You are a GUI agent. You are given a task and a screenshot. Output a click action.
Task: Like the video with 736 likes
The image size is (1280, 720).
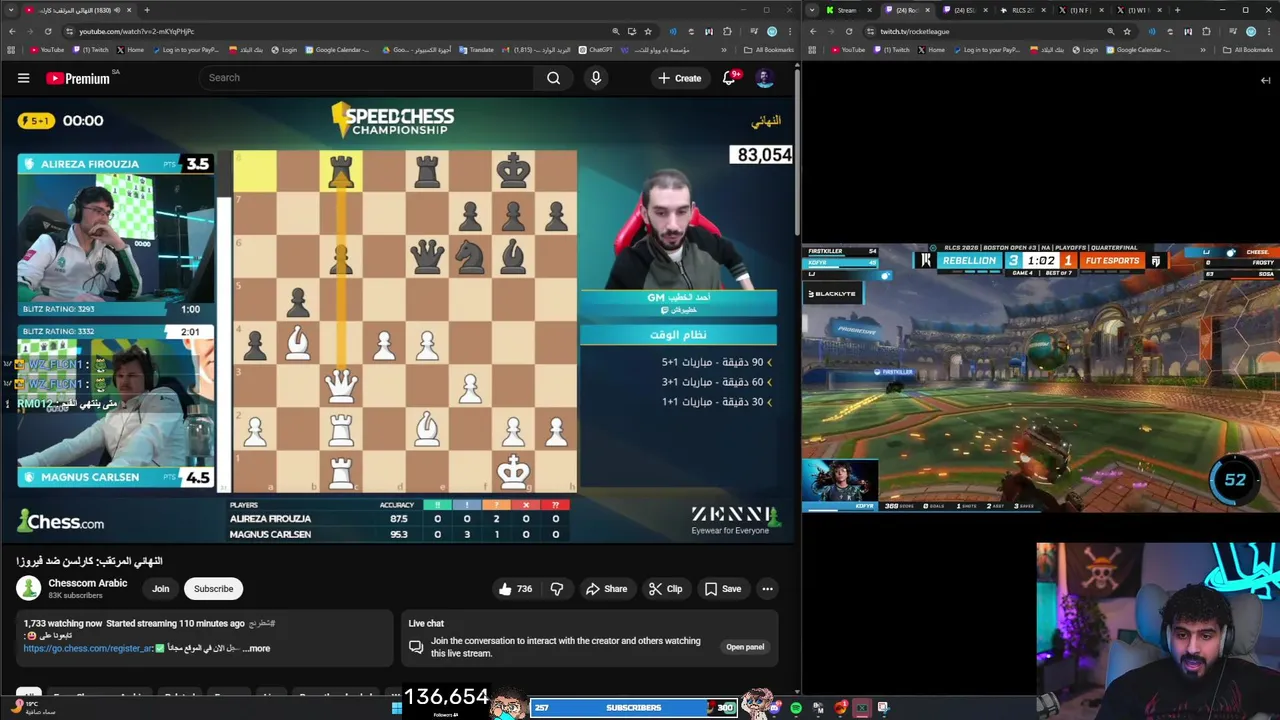coord(515,589)
